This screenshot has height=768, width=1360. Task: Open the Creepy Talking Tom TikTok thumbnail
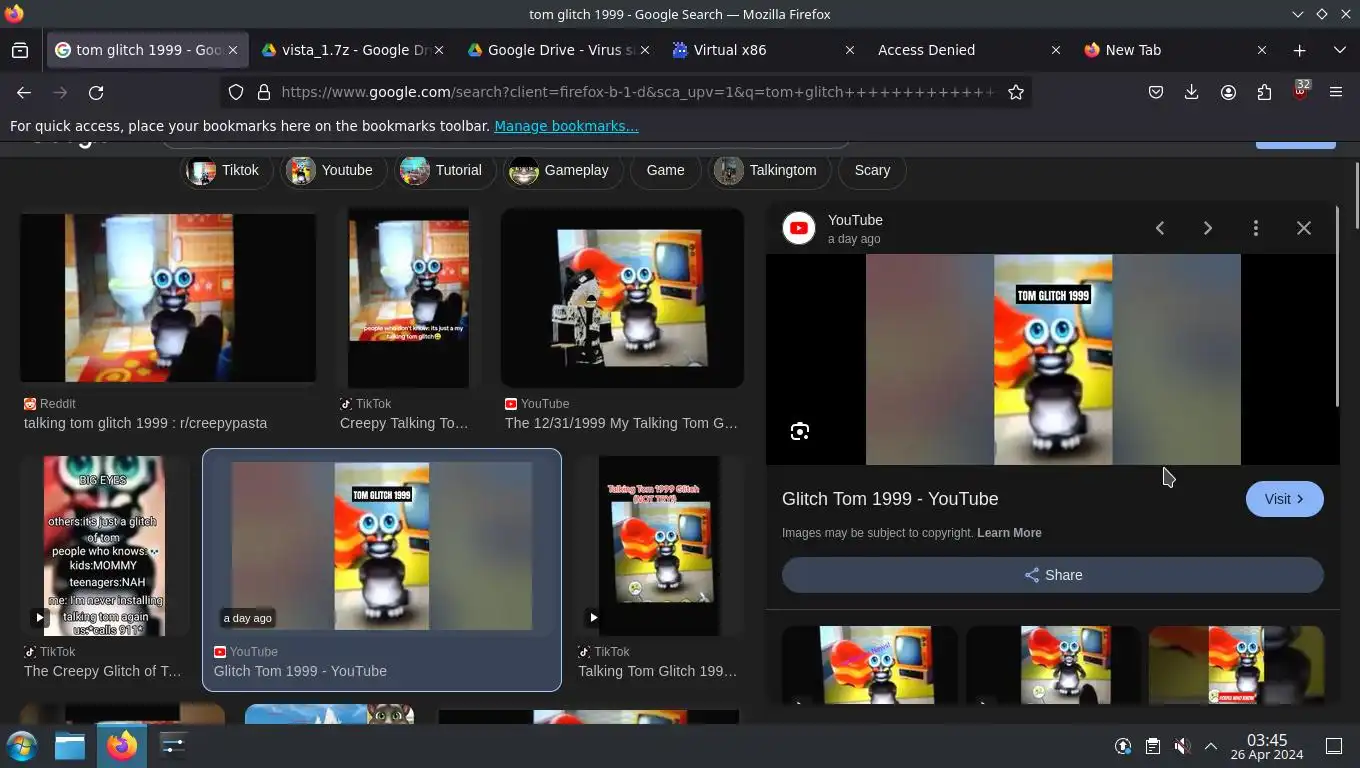(408, 298)
